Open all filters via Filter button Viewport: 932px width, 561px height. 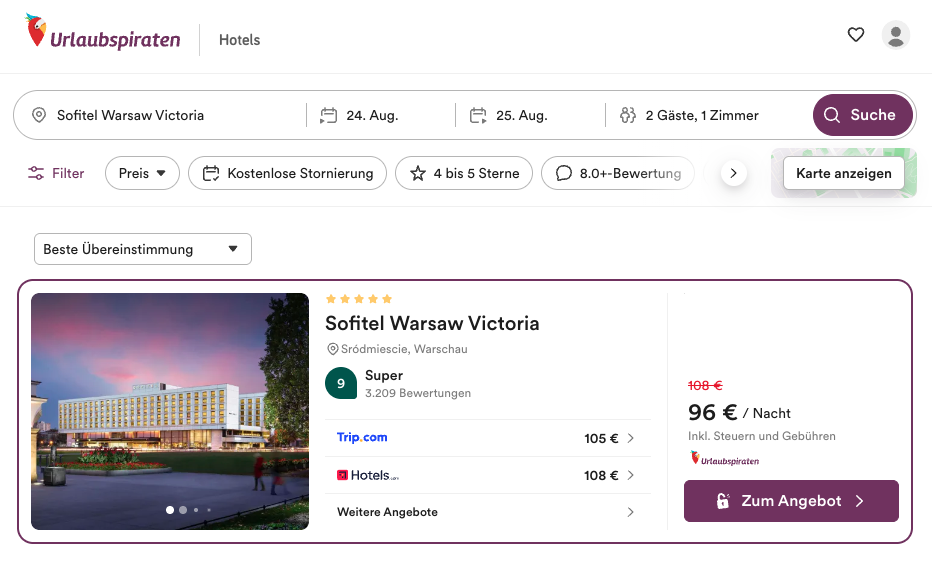click(56, 173)
